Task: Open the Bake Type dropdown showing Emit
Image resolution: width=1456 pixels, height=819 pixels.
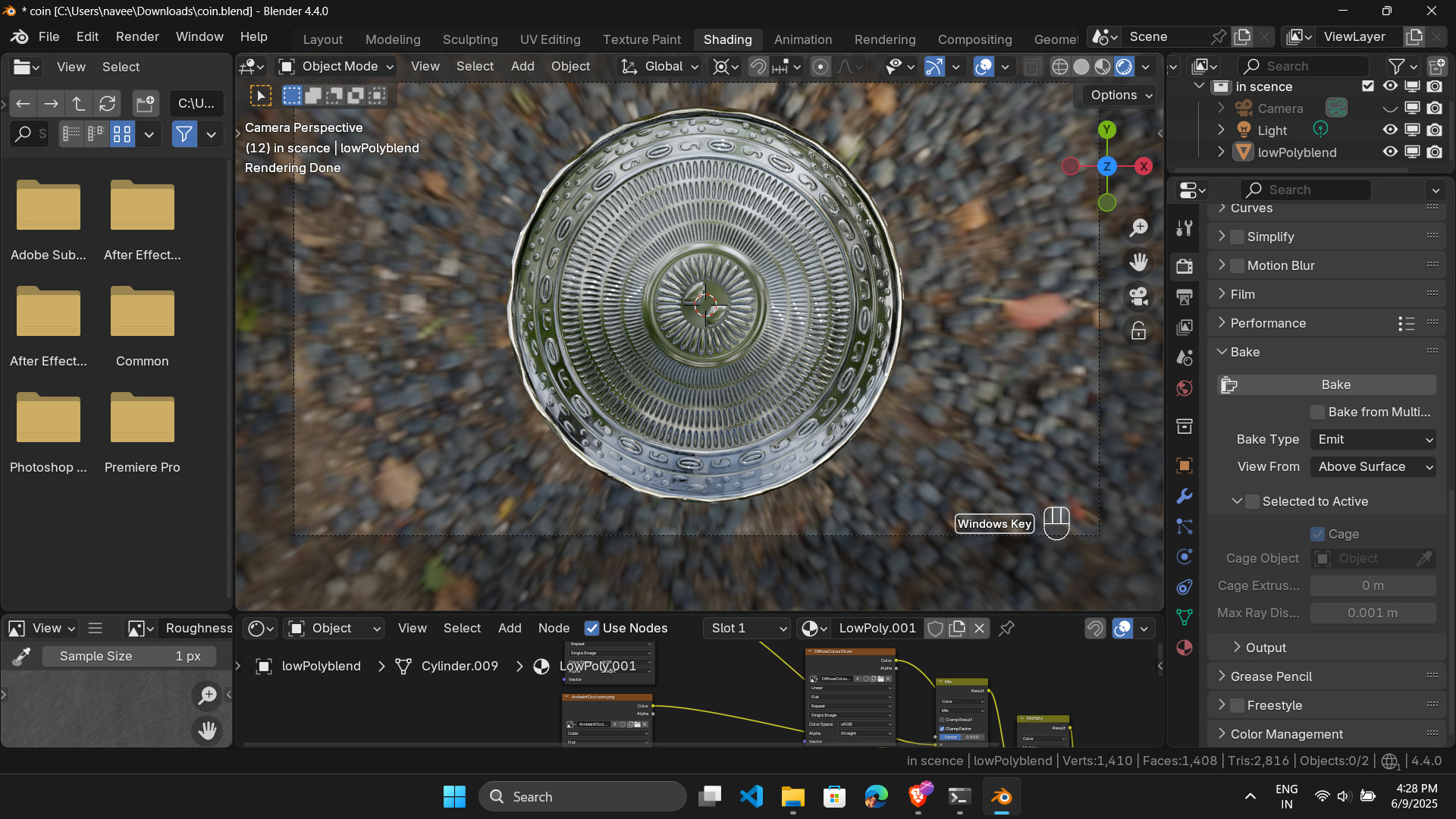Action: (x=1373, y=440)
